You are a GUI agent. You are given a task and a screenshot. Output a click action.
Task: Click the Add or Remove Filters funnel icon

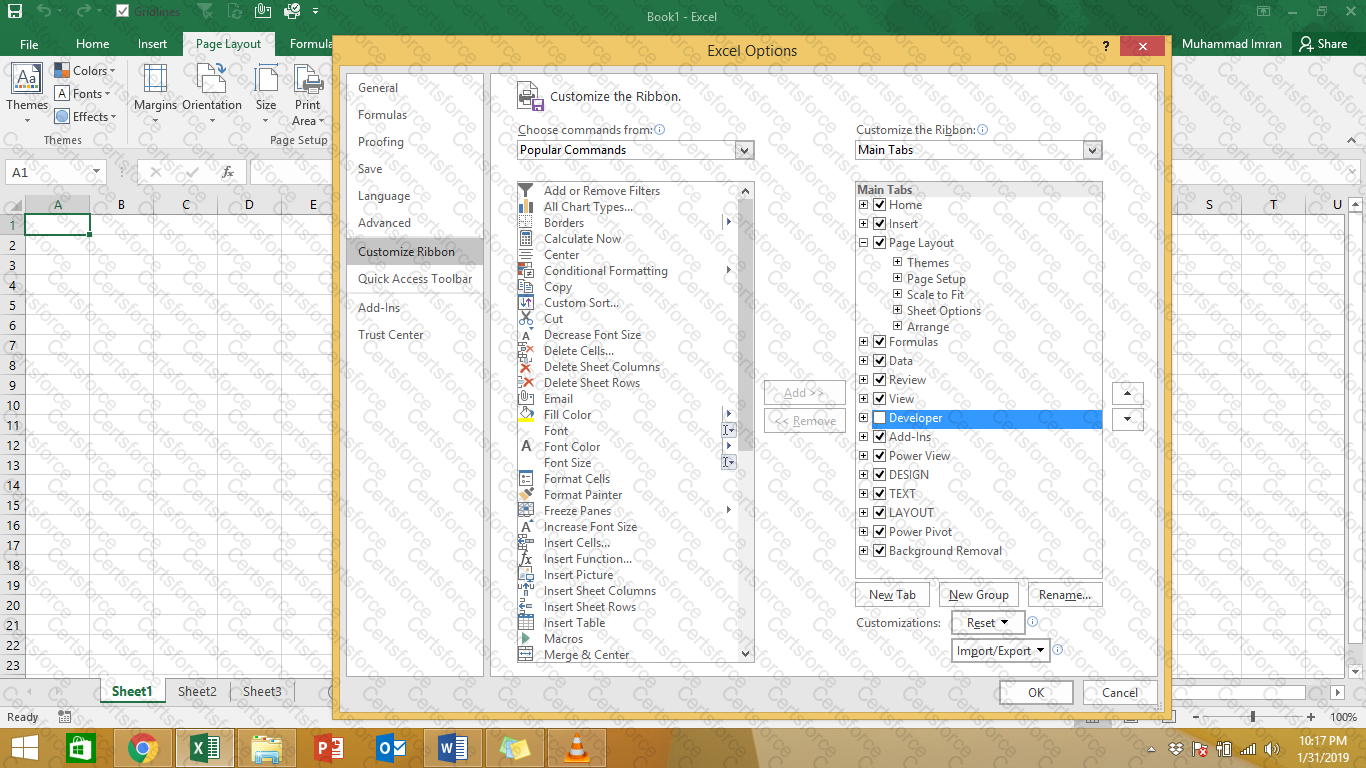point(526,190)
